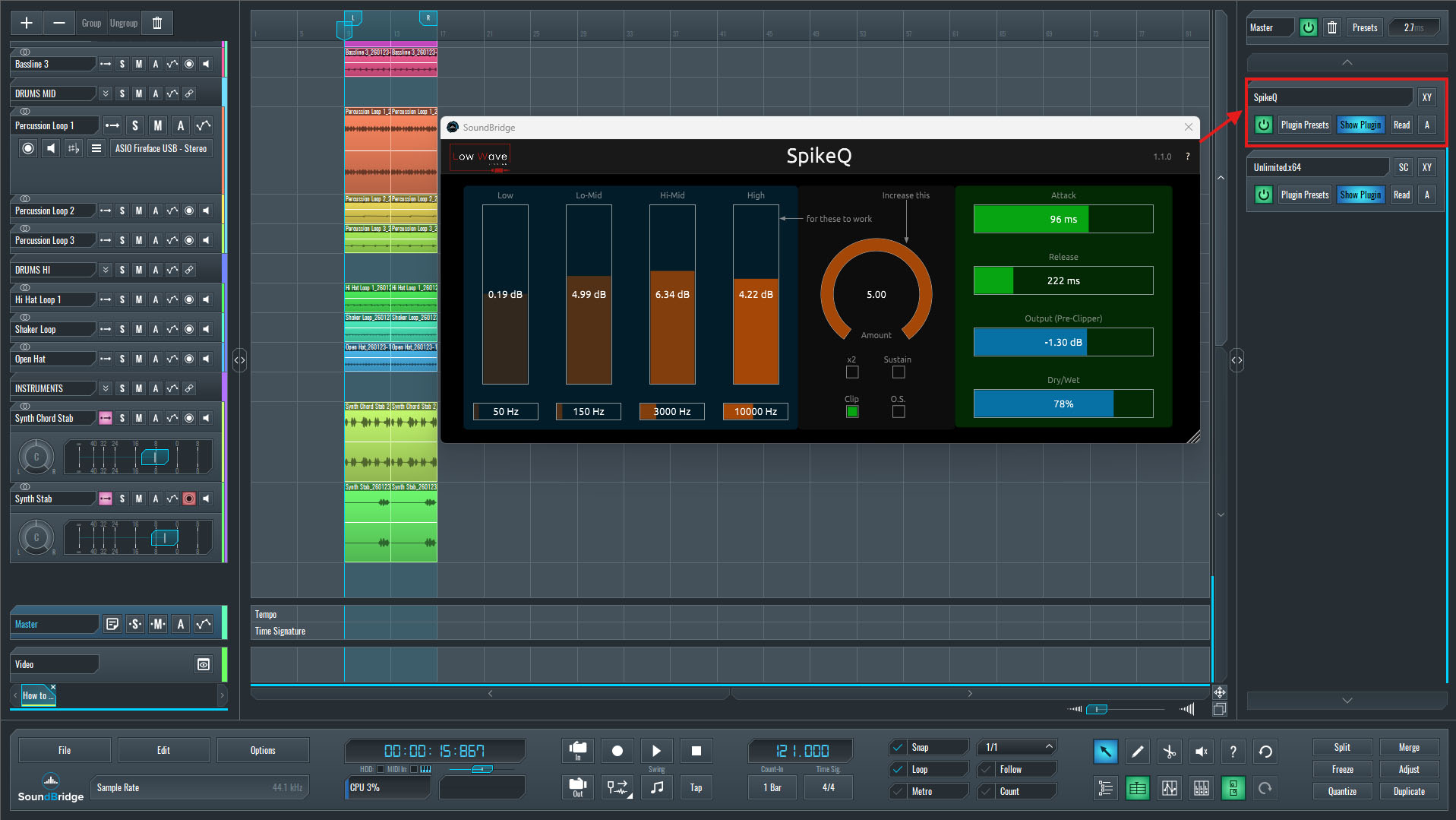The image size is (1456, 820).
Task: Click the SpikeQ Attack slider
Action: point(1063,219)
